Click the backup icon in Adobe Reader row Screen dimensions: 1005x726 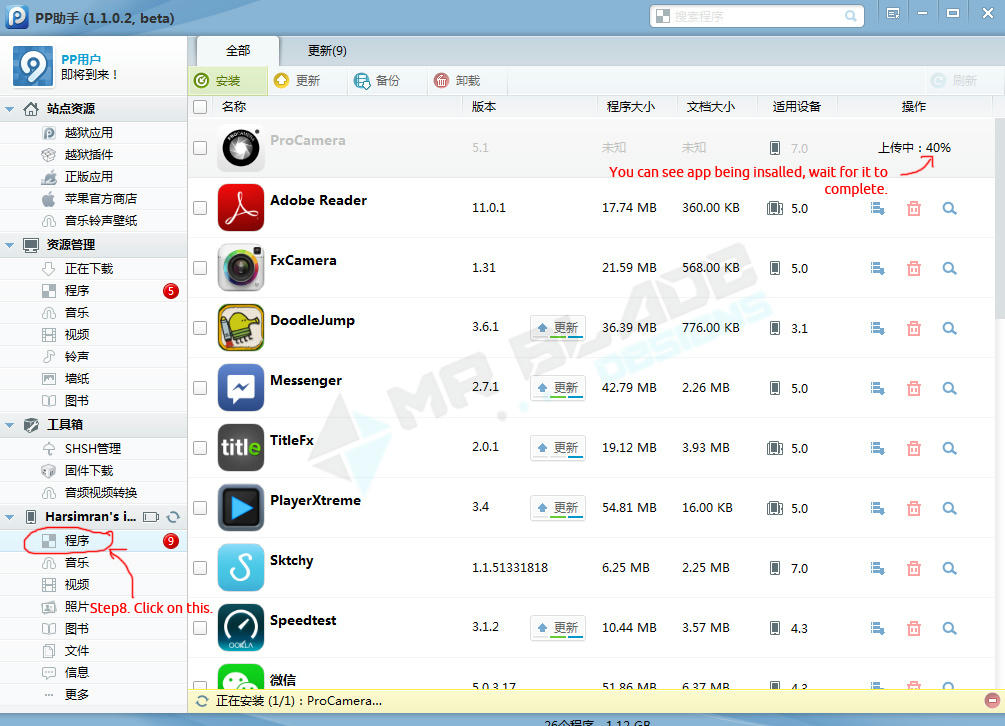tap(877, 208)
